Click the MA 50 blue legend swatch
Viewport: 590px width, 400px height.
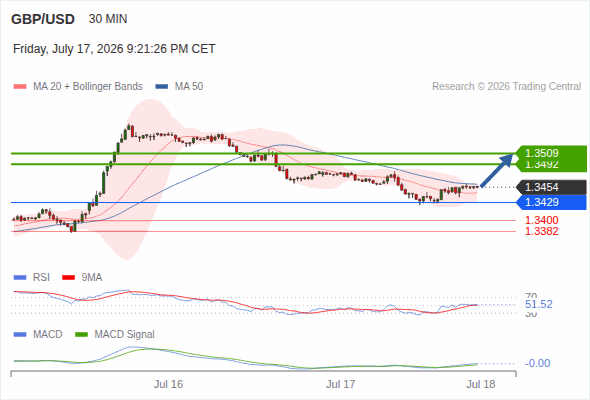click(162, 87)
